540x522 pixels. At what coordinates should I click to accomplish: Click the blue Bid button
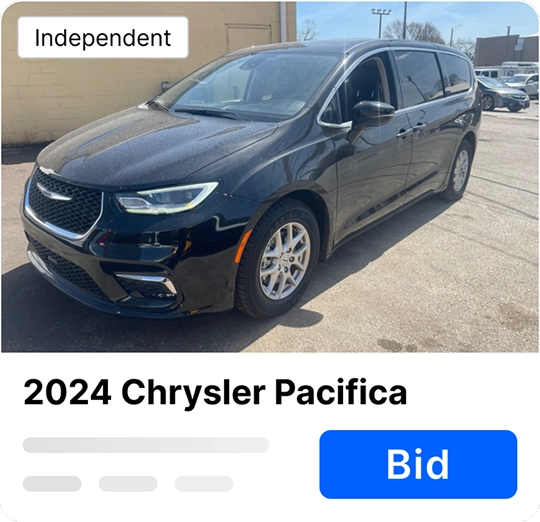pyautogui.click(x=418, y=464)
